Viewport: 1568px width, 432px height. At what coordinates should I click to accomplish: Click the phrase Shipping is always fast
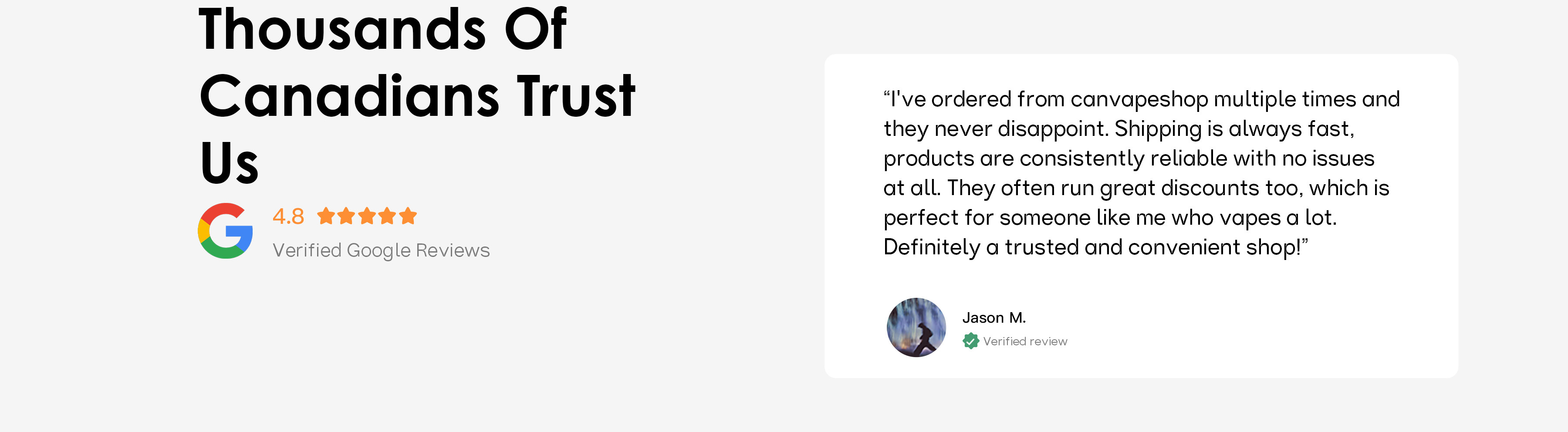[1234, 129]
